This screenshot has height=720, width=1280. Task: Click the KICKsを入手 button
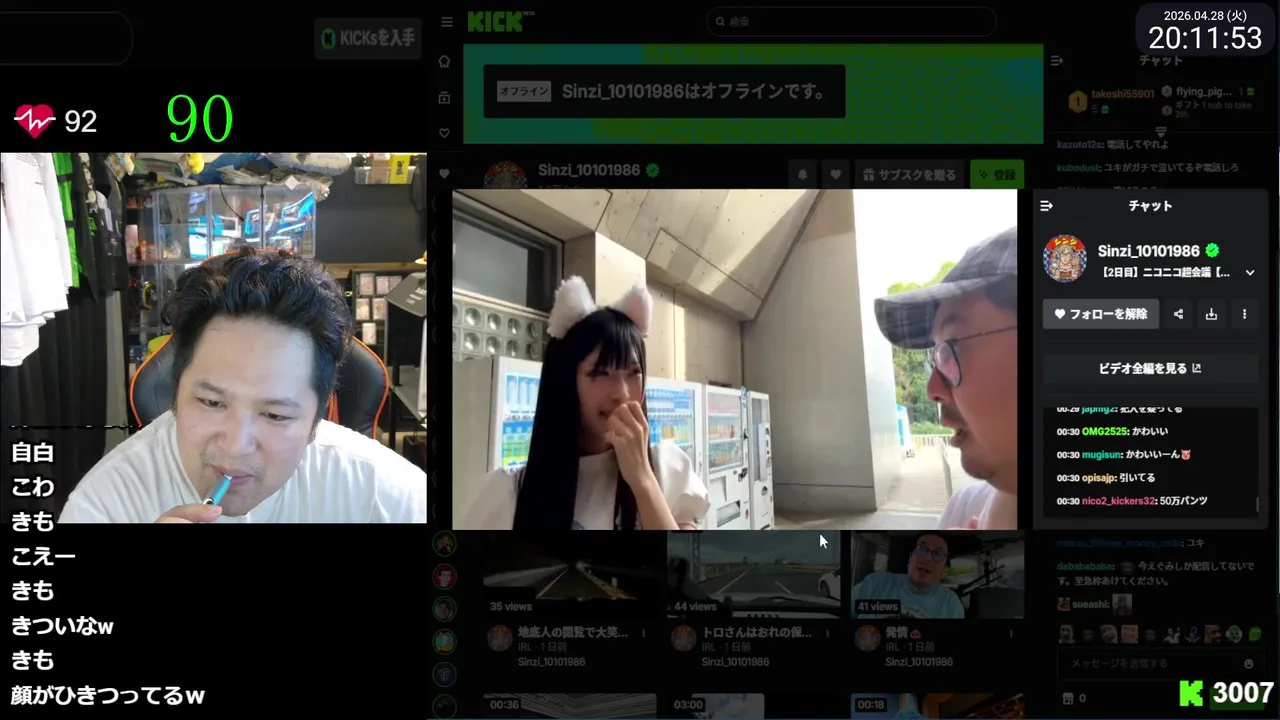click(x=368, y=39)
